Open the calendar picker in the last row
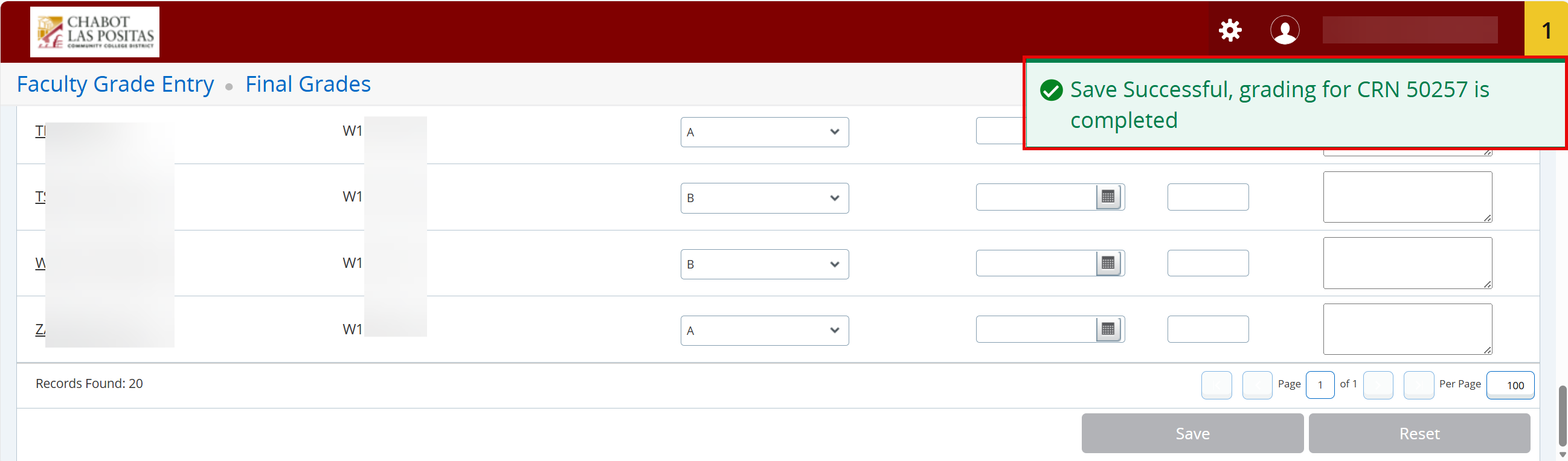 click(x=1109, y=329)
